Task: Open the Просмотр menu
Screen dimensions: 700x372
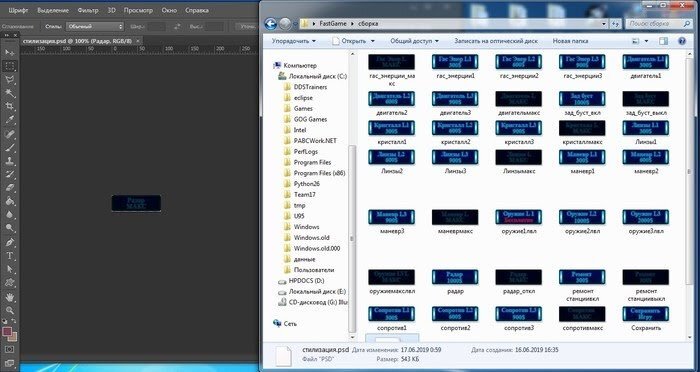Action: coord(138,10)
